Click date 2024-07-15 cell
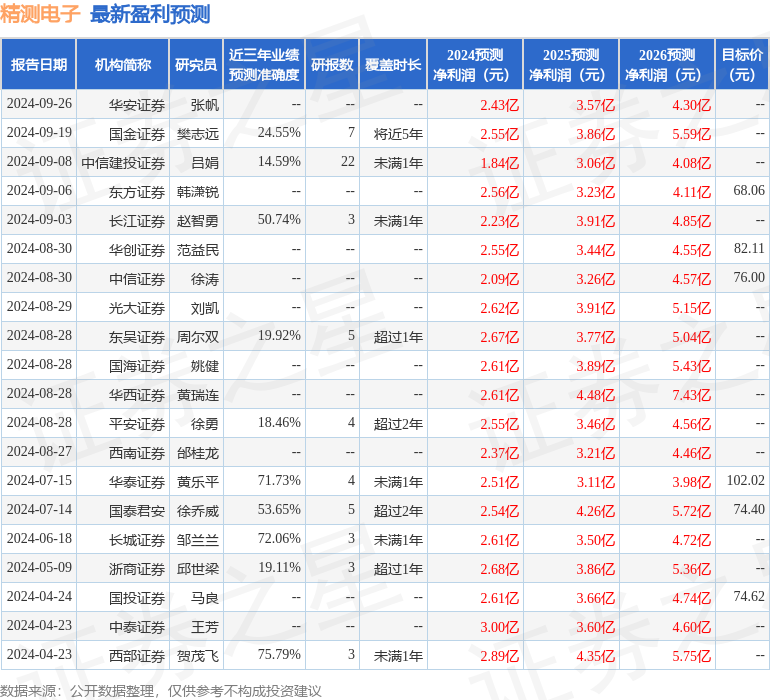Viewport: 770px width, 700px height. (x=39, y=480)
